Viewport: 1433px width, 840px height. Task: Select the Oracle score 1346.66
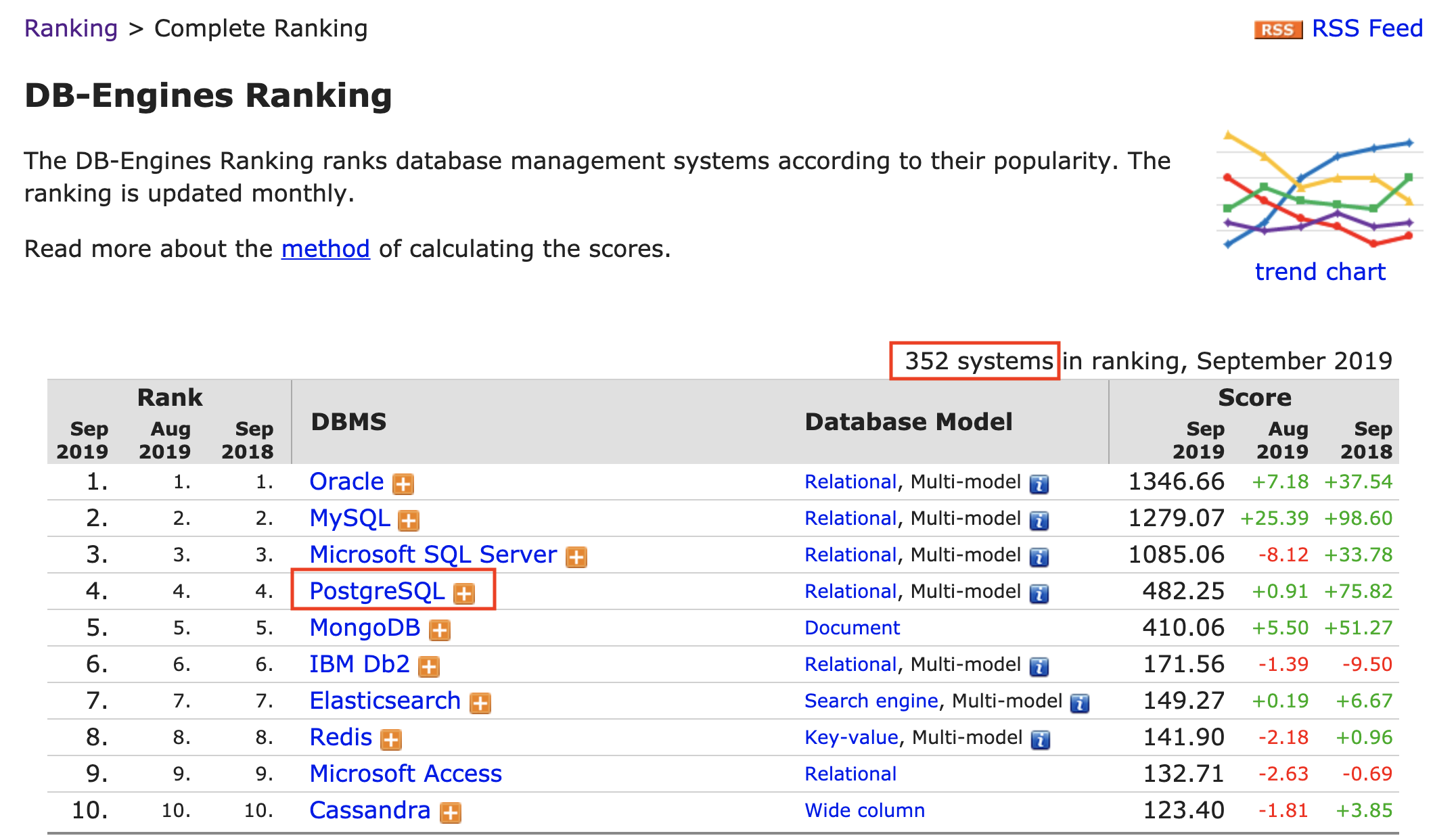[1177, 482]
